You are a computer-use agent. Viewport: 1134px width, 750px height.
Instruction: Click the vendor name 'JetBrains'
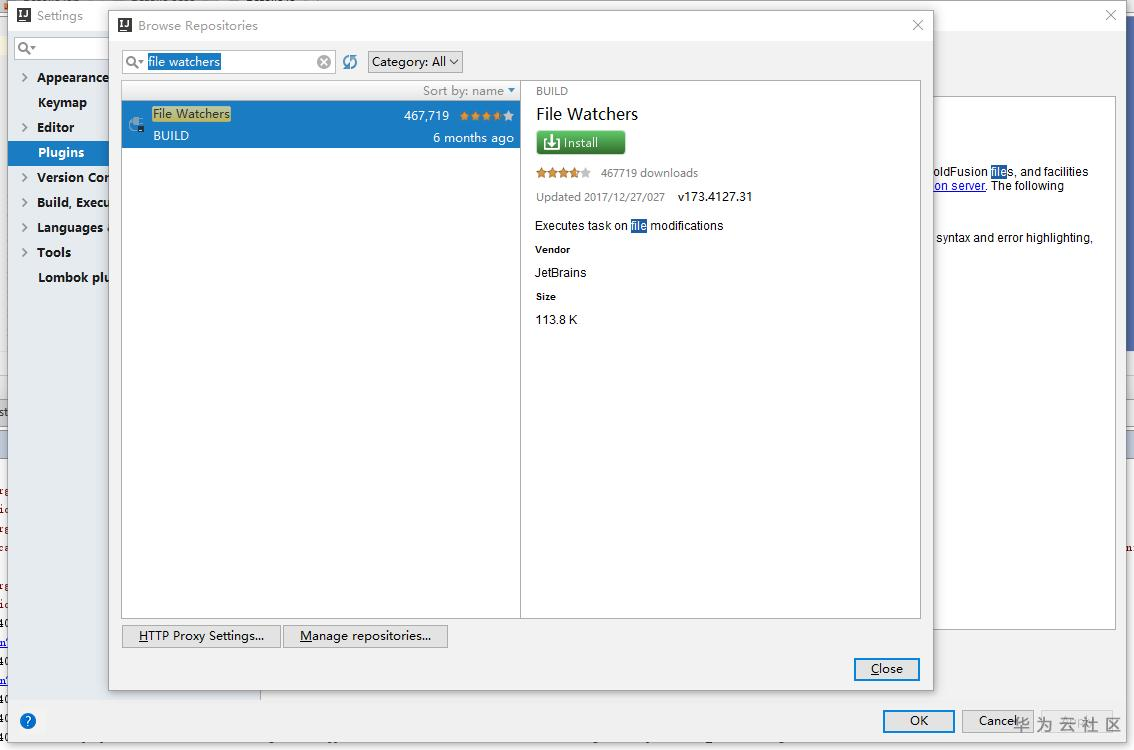[560, 273]
